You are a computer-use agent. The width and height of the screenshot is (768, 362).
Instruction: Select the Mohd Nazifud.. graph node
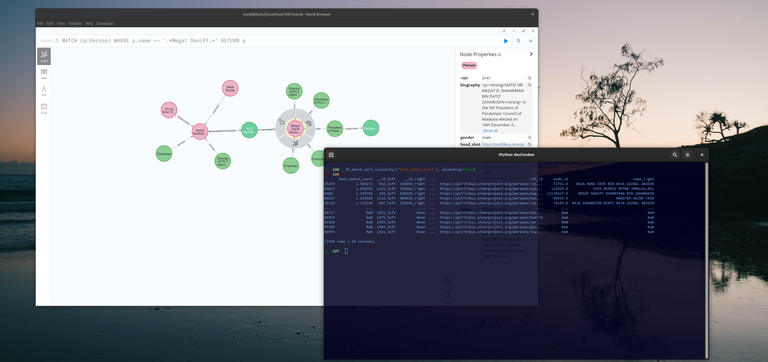coord(199,131)
